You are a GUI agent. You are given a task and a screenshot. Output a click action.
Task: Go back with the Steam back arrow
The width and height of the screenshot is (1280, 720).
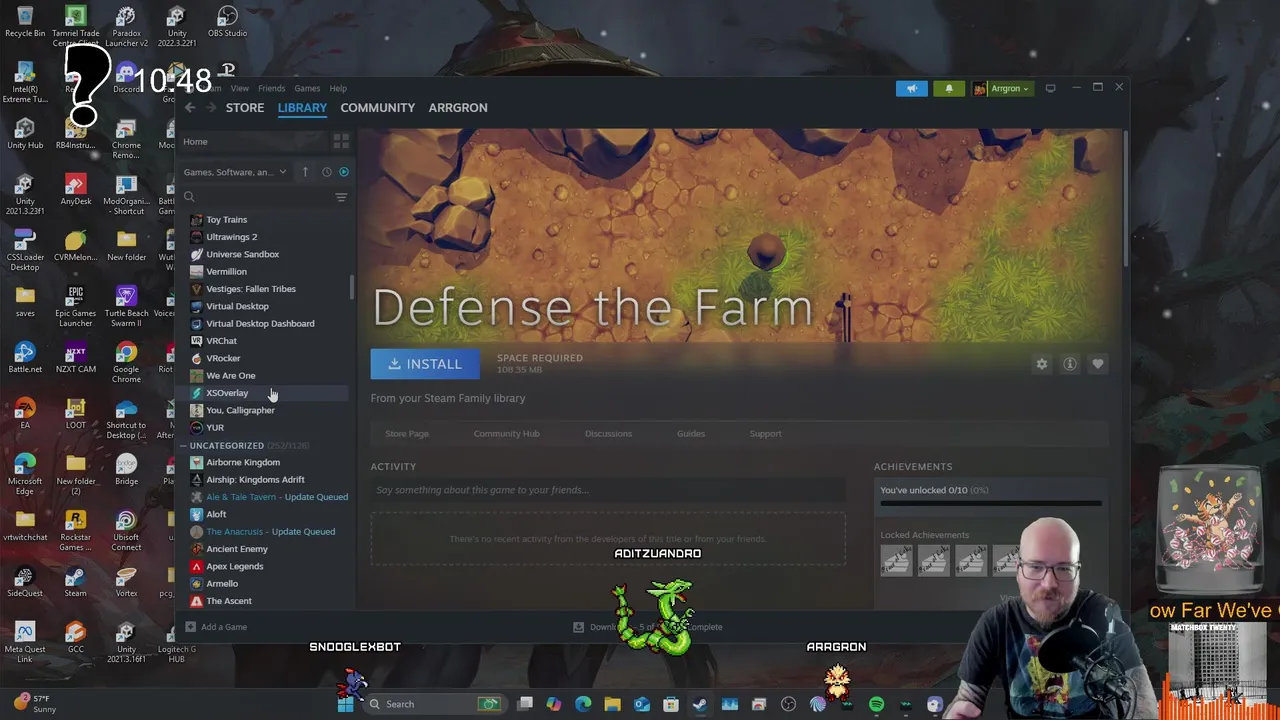tap(190, 107)
